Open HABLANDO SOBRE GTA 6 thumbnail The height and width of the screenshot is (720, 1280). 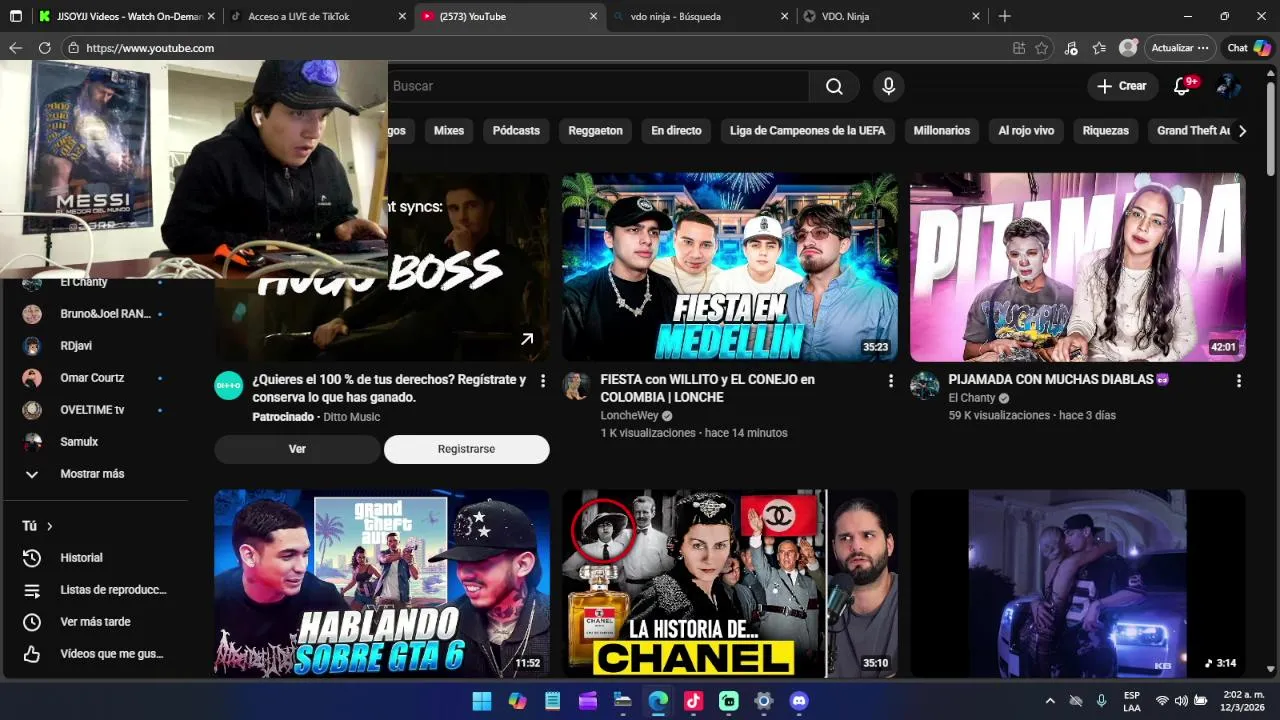(x=382, y=583)
